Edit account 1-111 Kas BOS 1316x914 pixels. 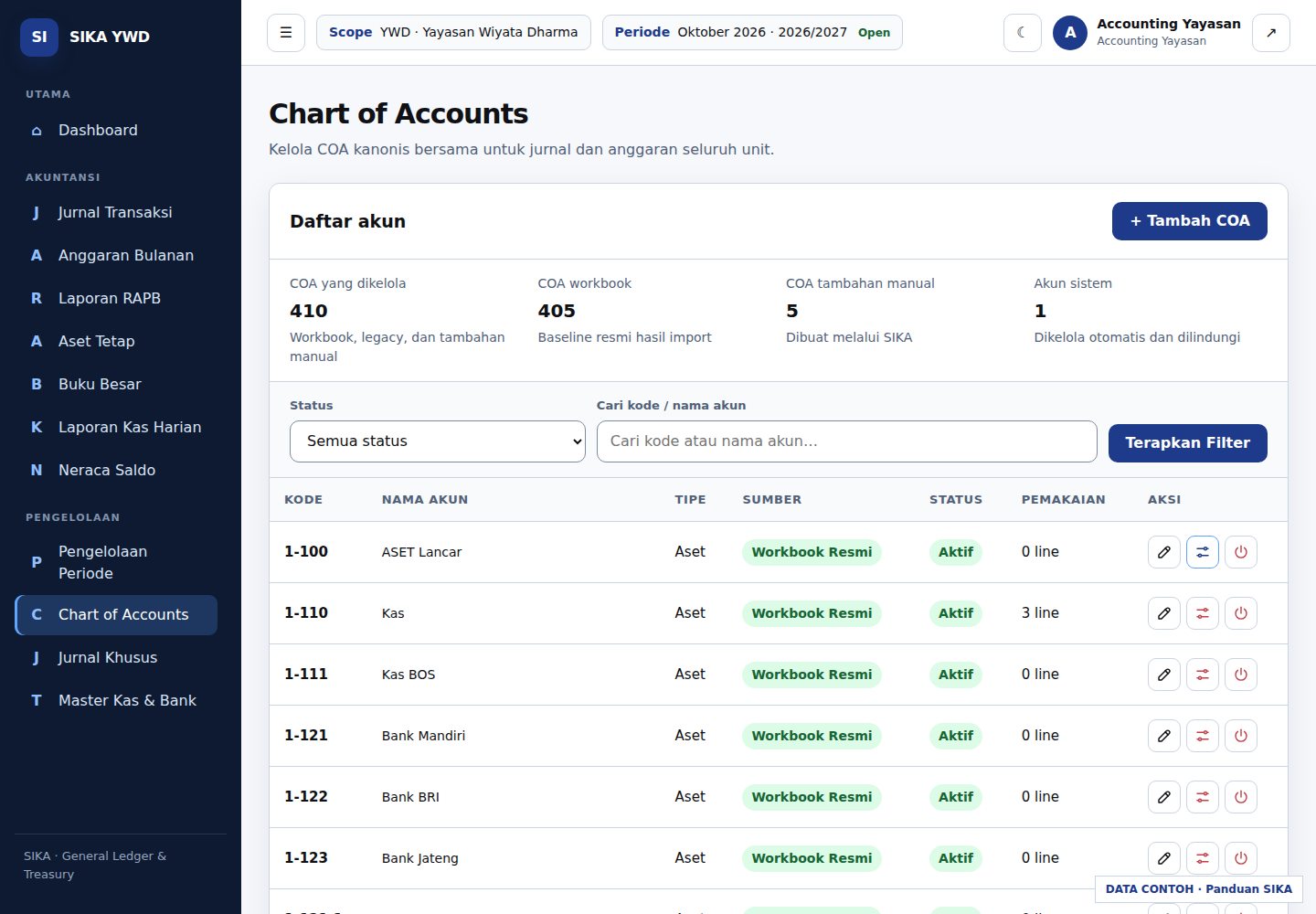click(1164, 675)
